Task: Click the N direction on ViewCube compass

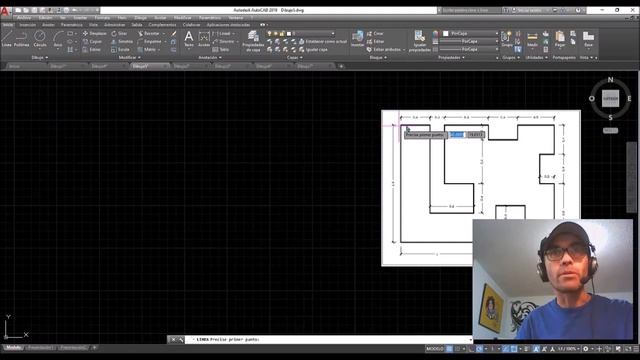Action: click(x=610, y=80)
